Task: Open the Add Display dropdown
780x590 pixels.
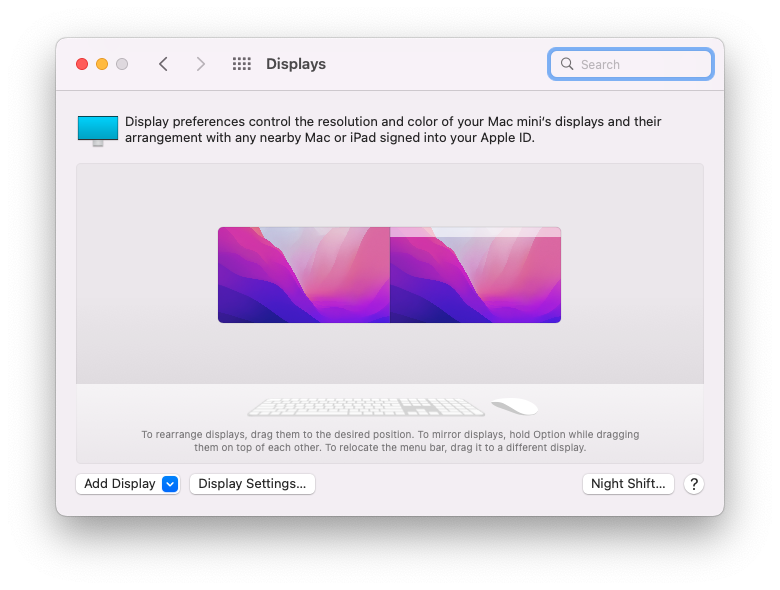Action: coord(127,484)
